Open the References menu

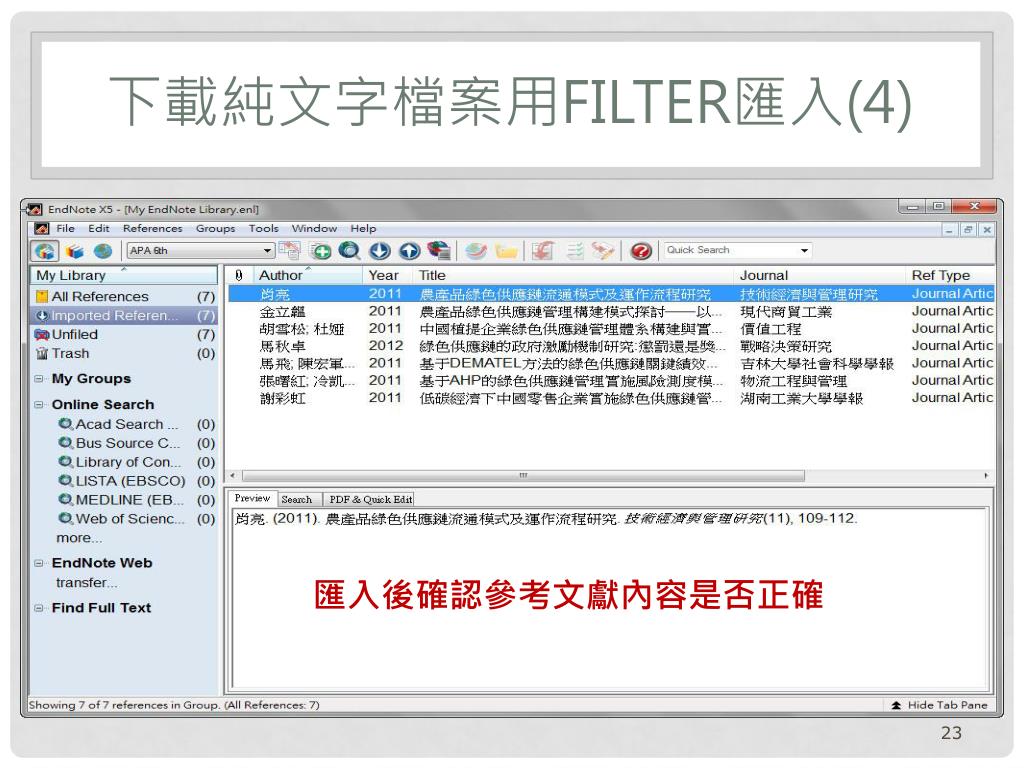coord(153,229)
